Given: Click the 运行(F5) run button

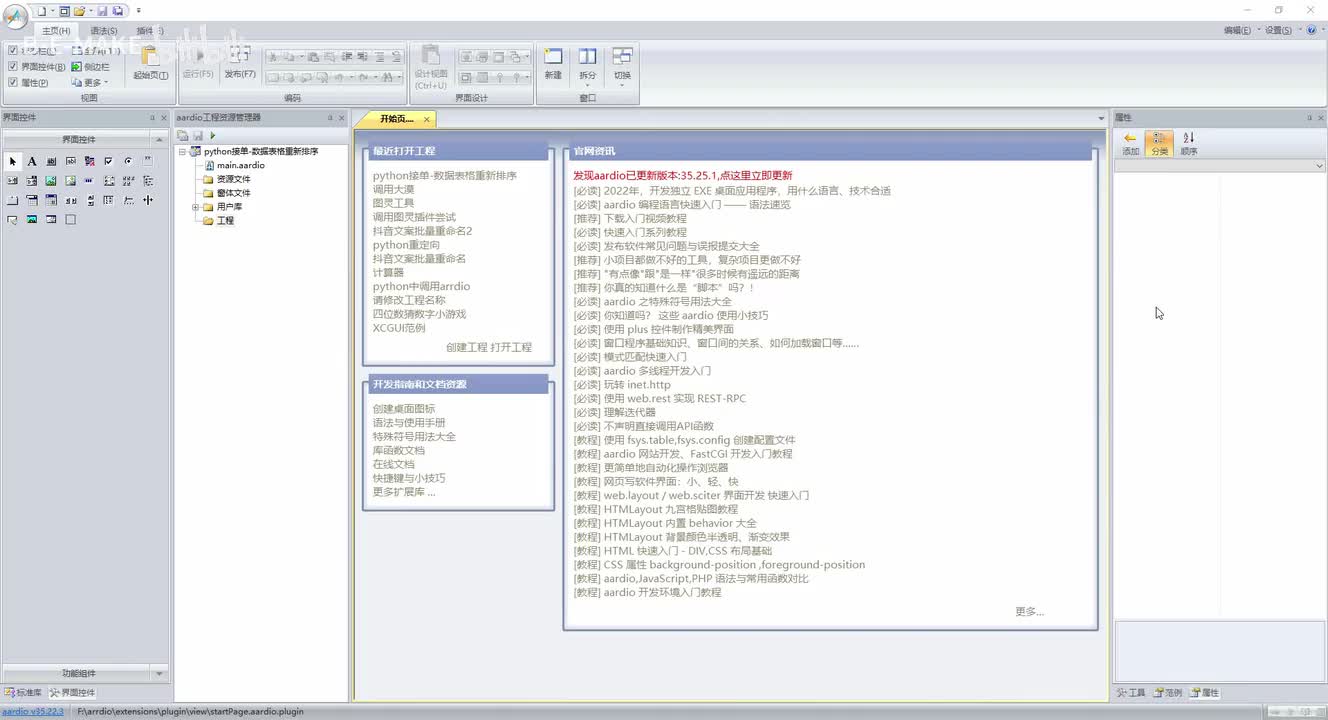Looking at the screenshot, I should click(198, 62).
